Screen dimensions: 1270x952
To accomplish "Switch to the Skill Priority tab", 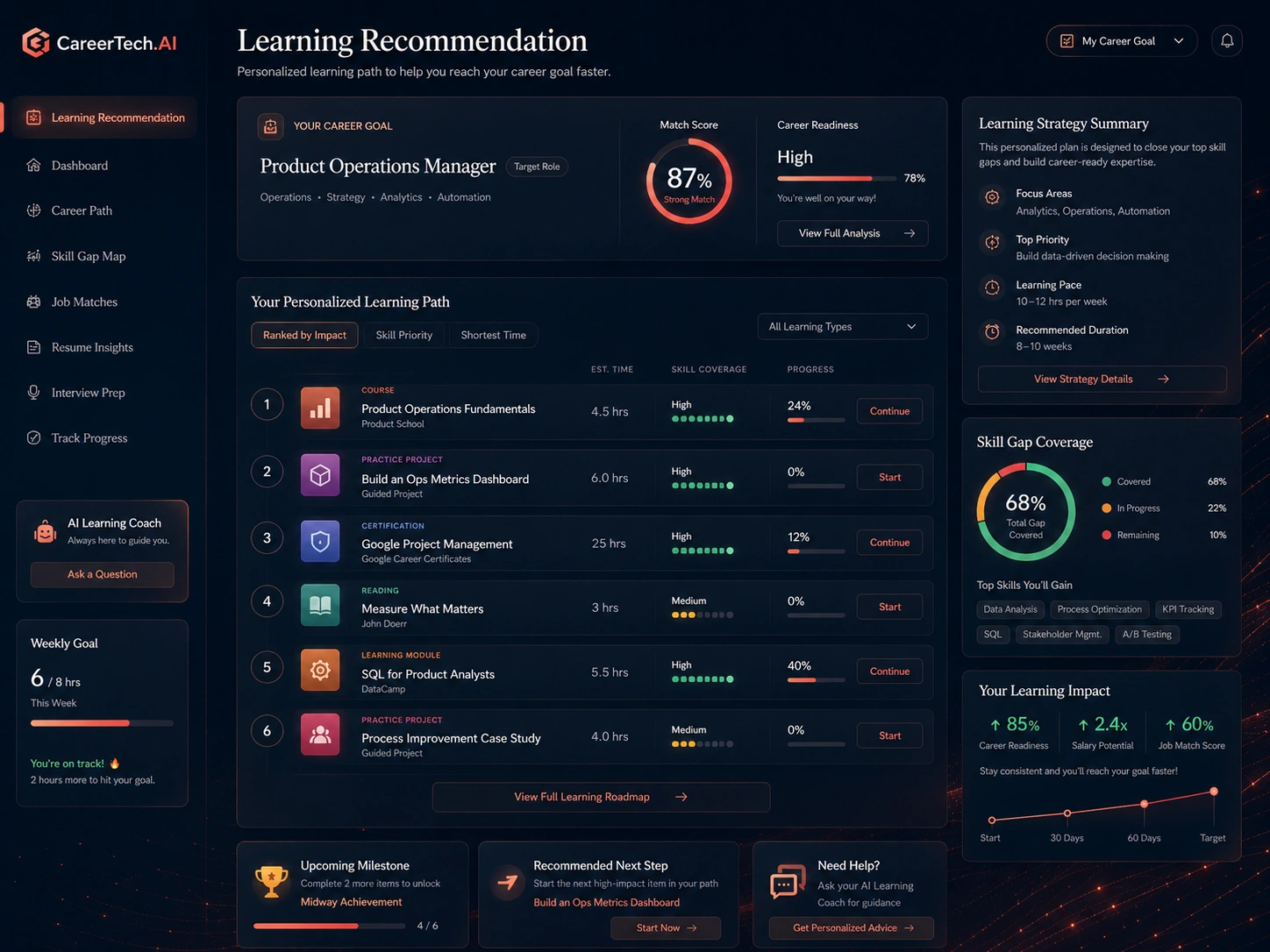I will pyautogui.click(x=404, y=335).
